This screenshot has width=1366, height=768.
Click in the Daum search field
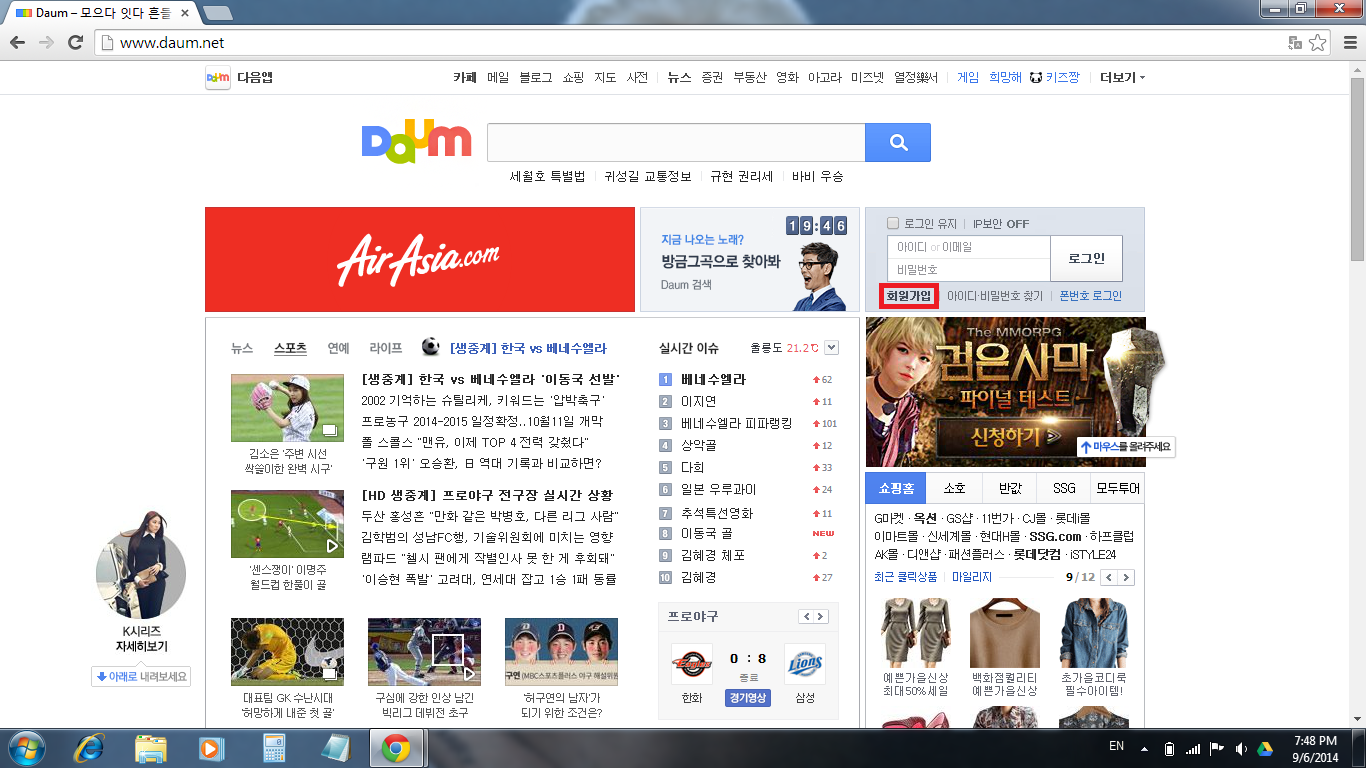[x=676, y=142]
